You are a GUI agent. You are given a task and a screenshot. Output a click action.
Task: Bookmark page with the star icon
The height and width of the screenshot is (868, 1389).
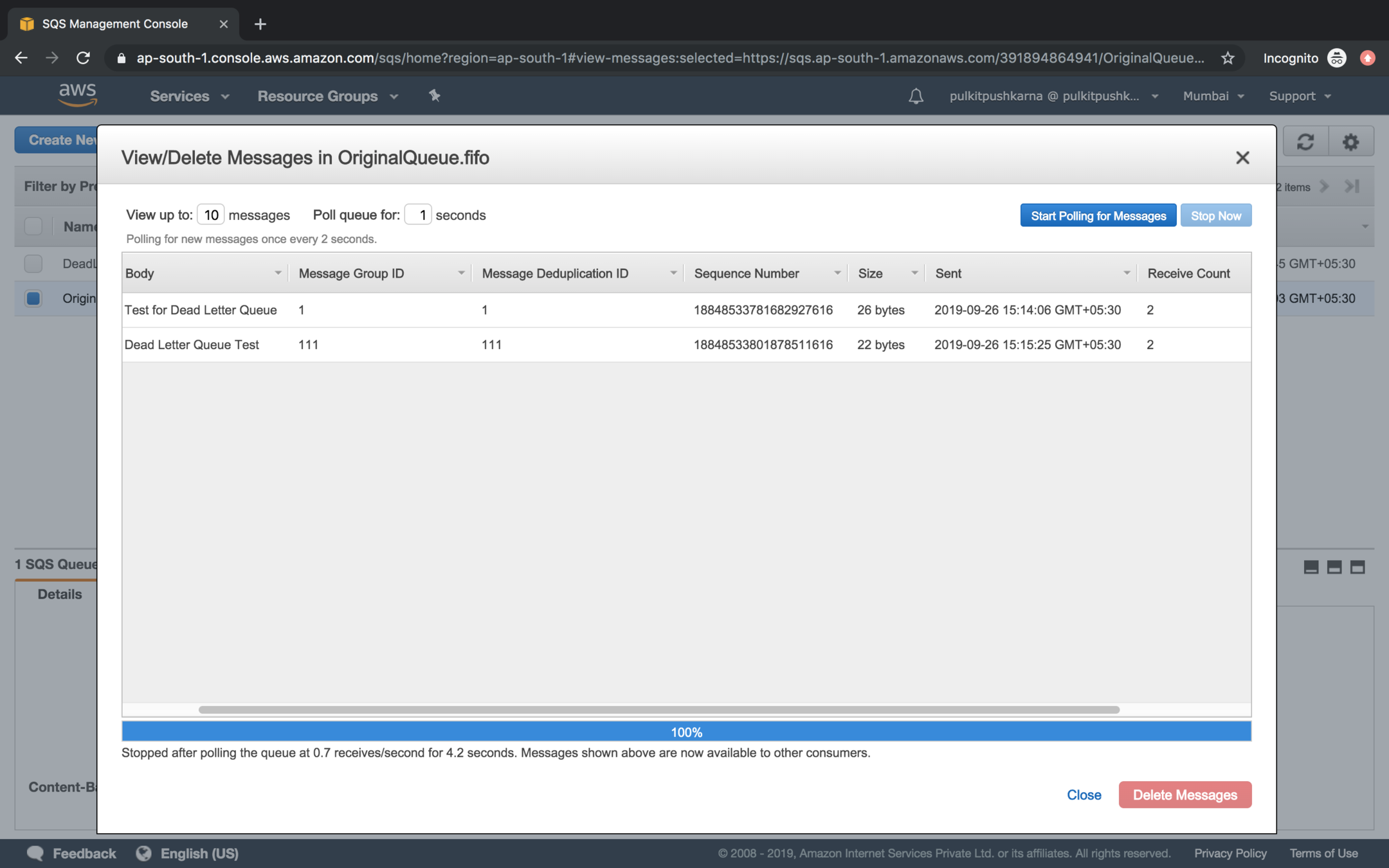(1228, 58)
